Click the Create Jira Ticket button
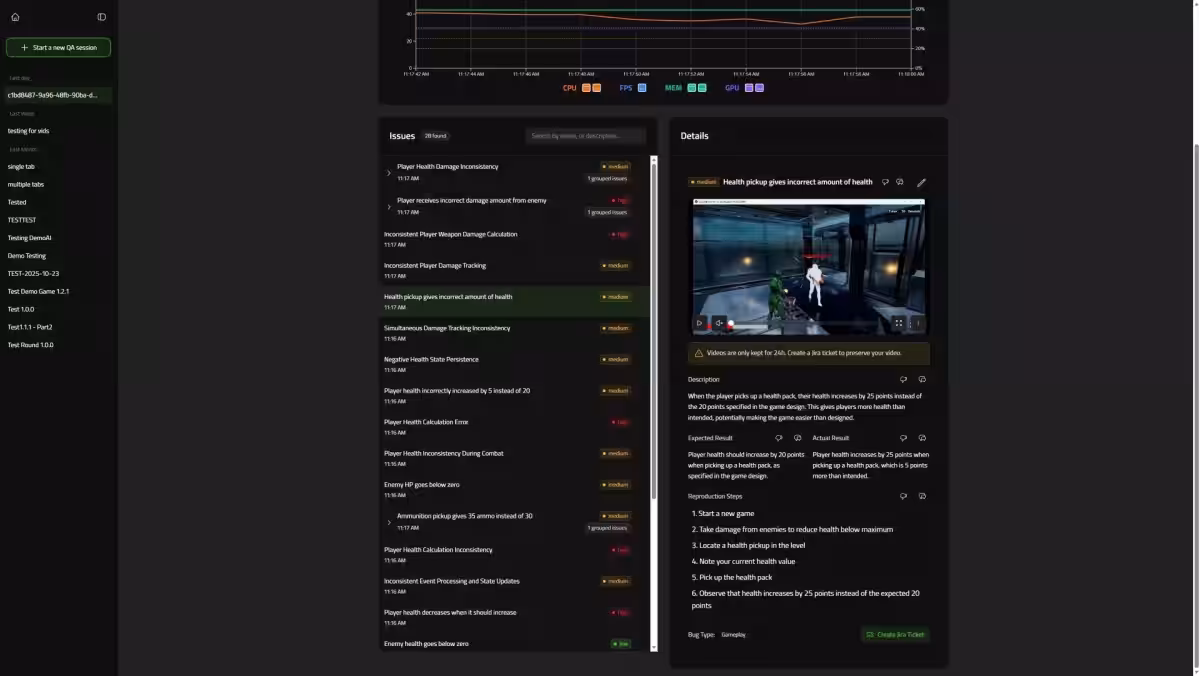This screenshot has width=1200, height=676. pos(895,635)
